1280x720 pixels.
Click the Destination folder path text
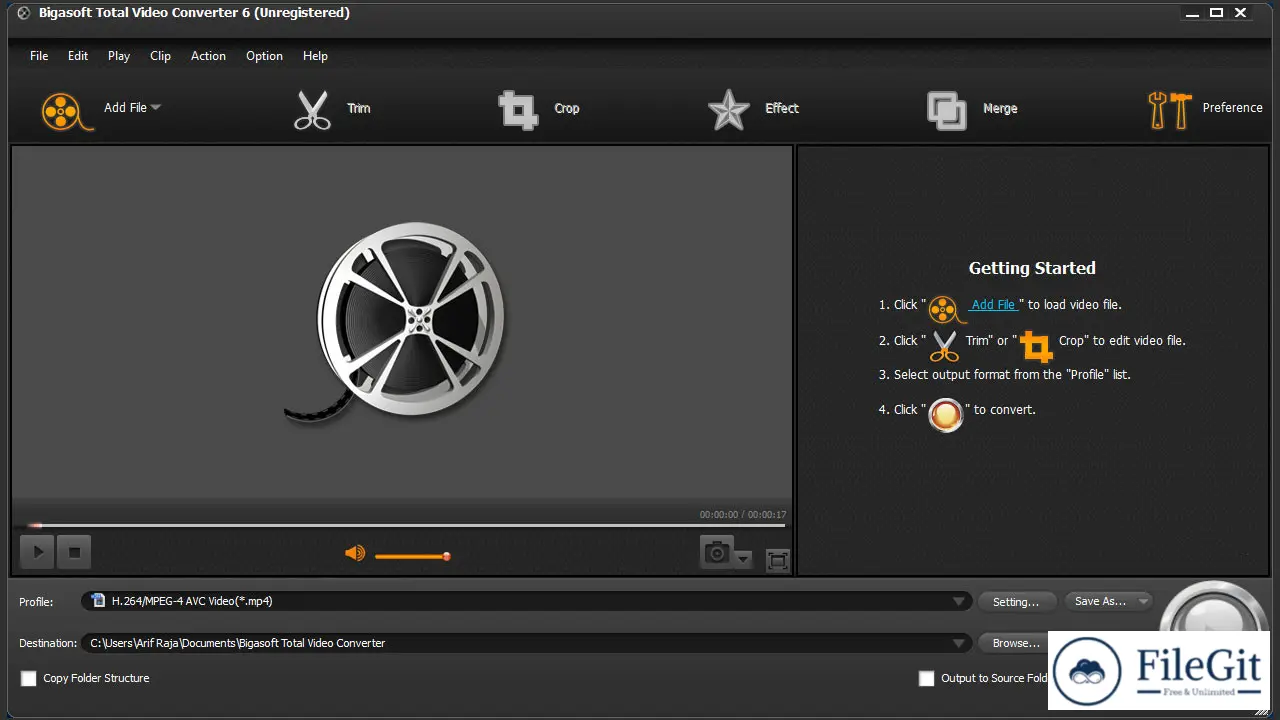click(238, 643)
